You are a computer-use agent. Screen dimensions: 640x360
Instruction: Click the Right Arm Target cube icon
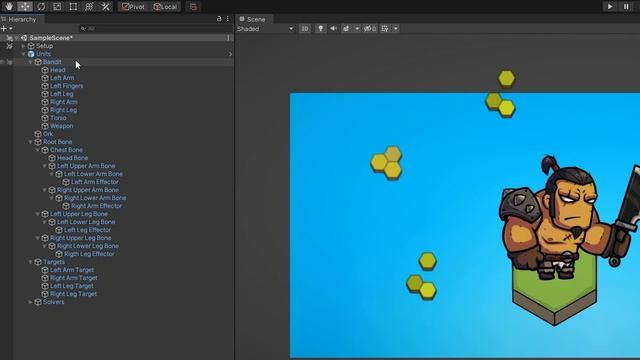click(45, 278)
